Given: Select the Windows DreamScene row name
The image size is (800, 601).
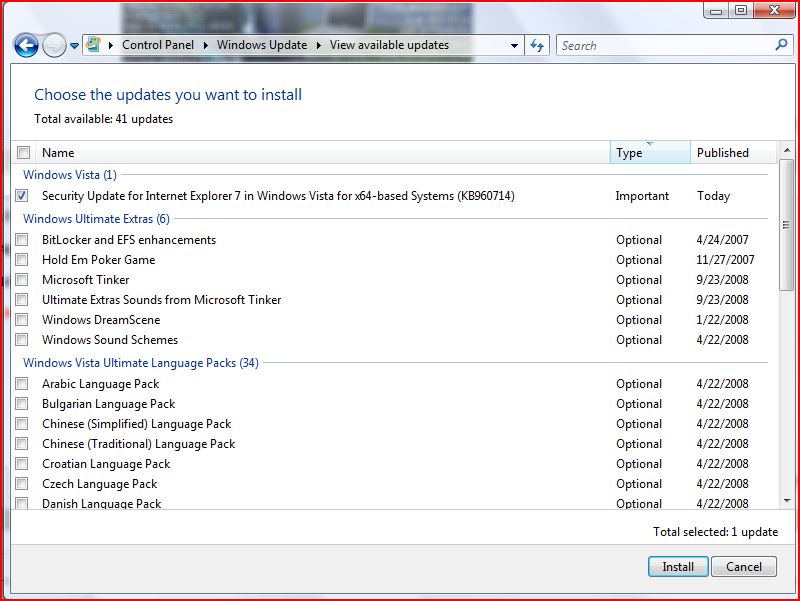Looking at the screenshot, I should pyautogui.click(x=101, y=320).
